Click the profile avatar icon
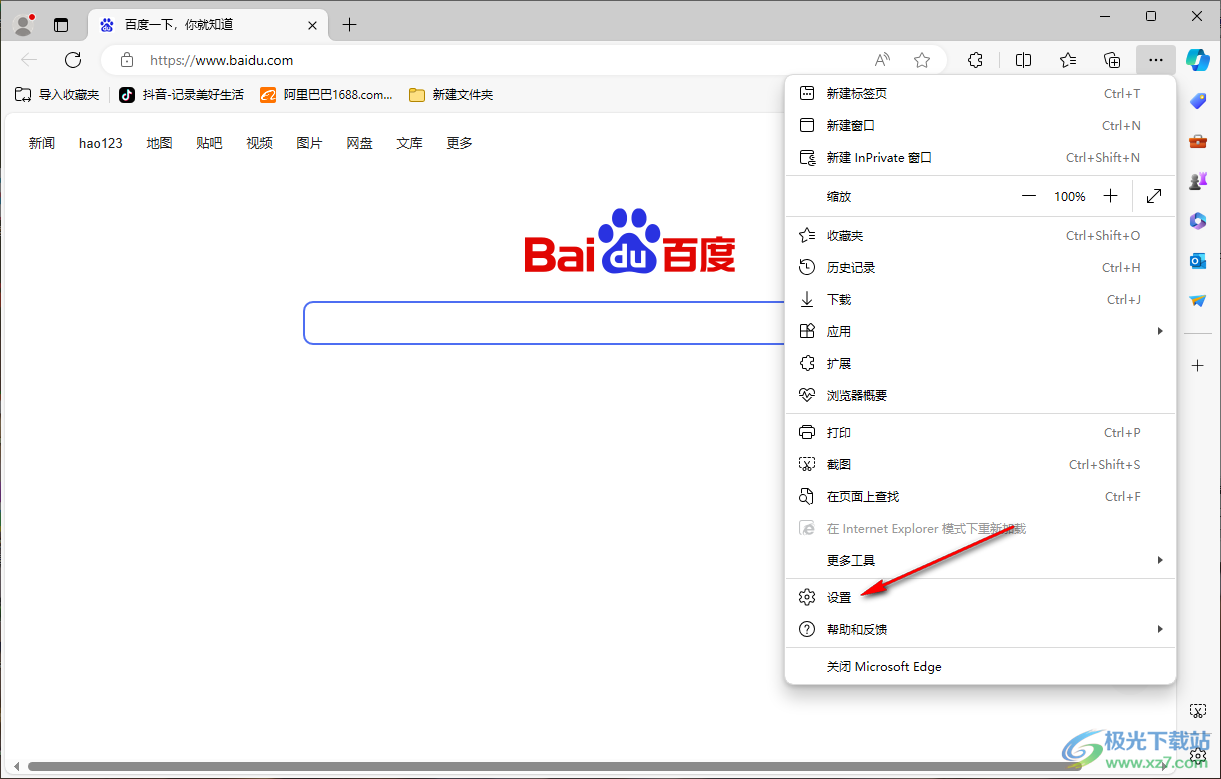The height and width of the screenshot is (779, 1221). coord(24,24)
